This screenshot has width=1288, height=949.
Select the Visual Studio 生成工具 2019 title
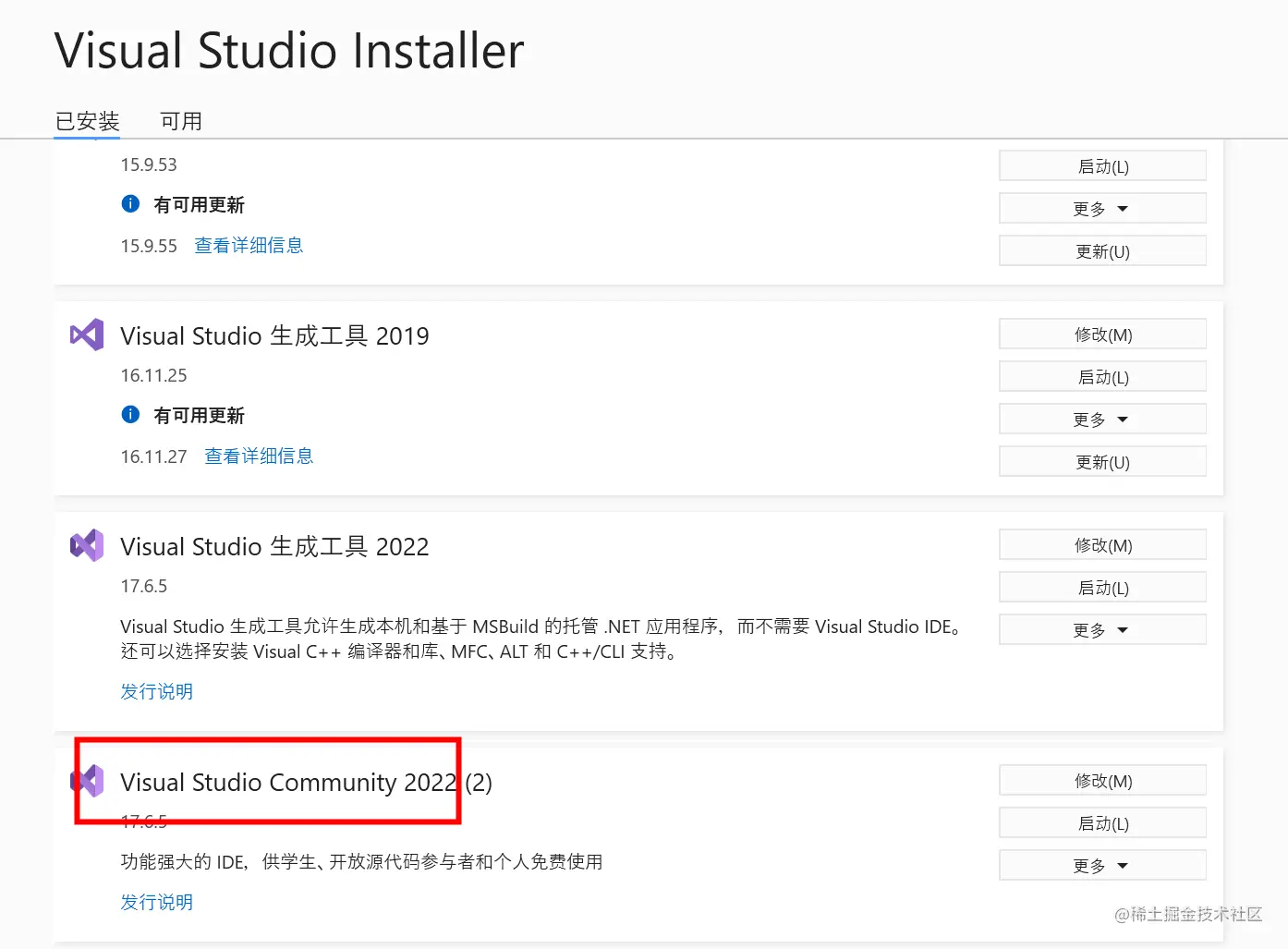click(274, 335)
